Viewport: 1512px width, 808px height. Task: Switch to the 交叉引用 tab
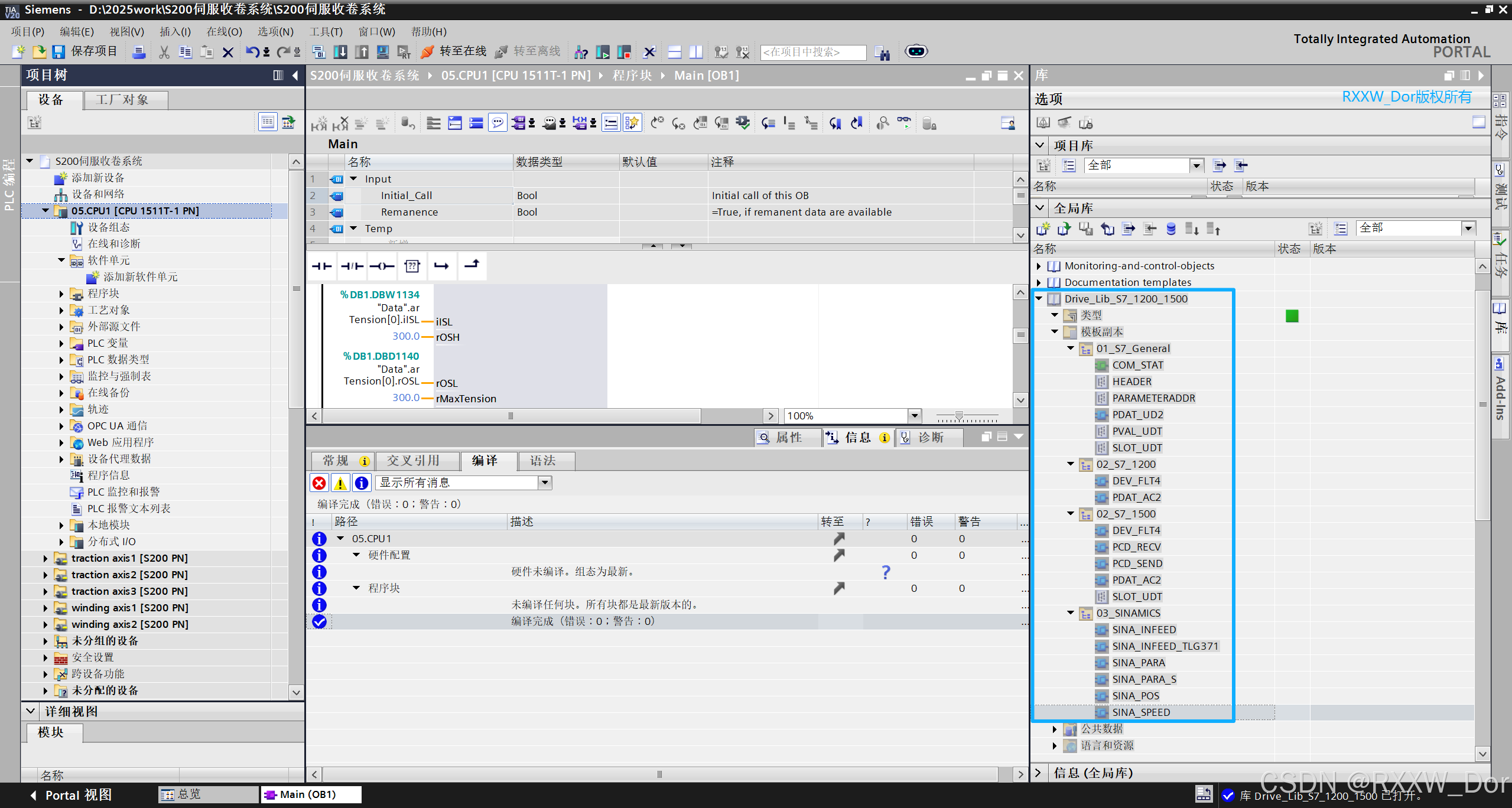pos(413,461)
